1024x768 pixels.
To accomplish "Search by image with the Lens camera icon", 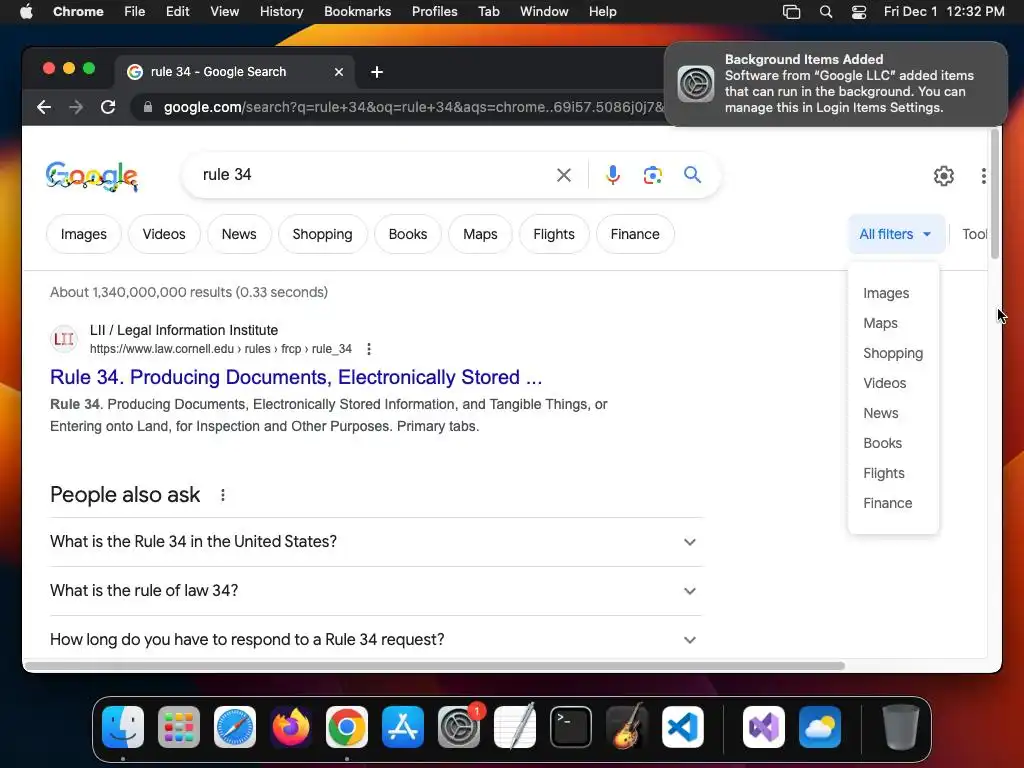I will click(x=652, y=175).
